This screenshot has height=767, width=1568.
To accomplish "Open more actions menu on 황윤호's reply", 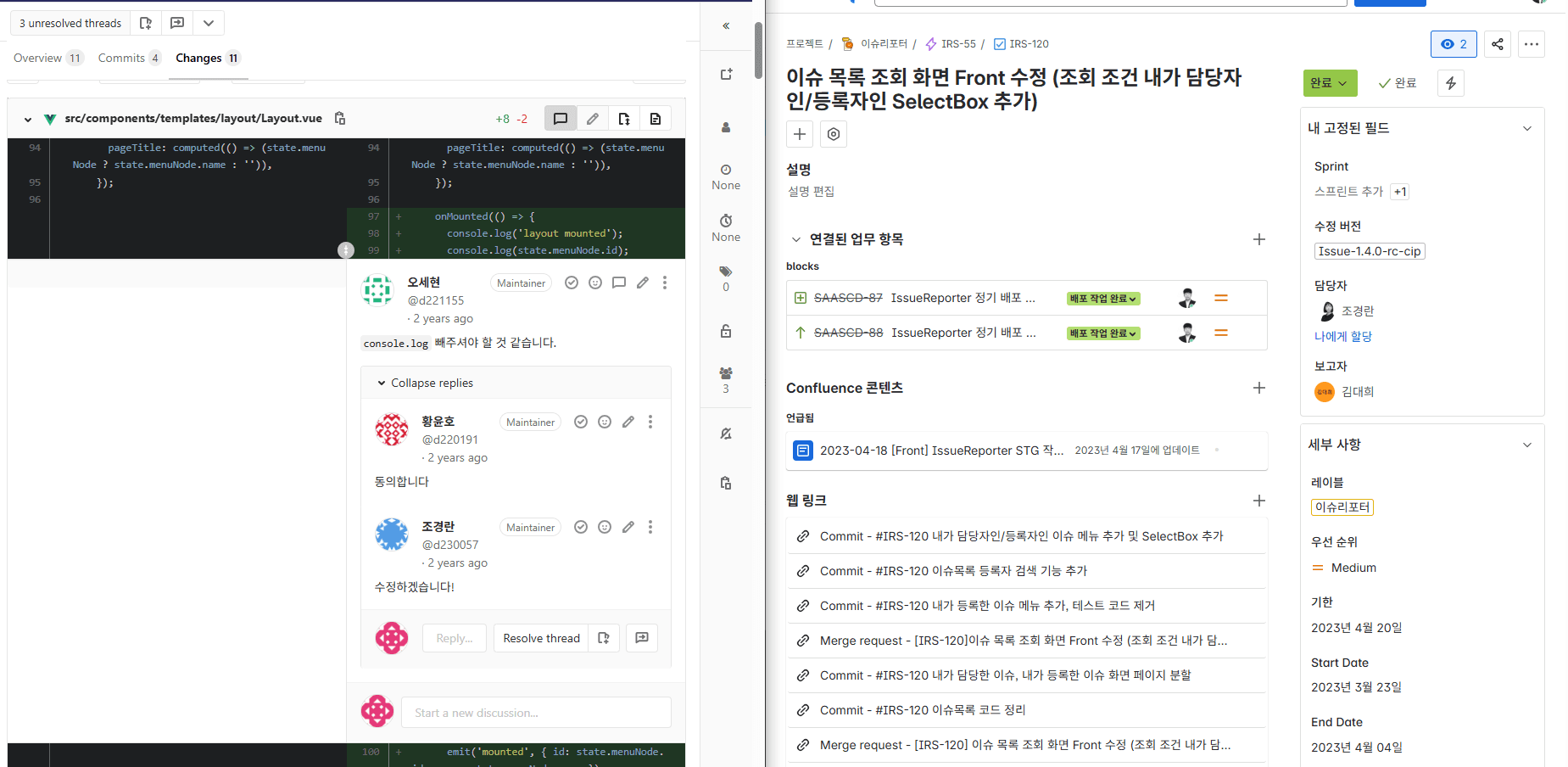I will coord(650,423).
